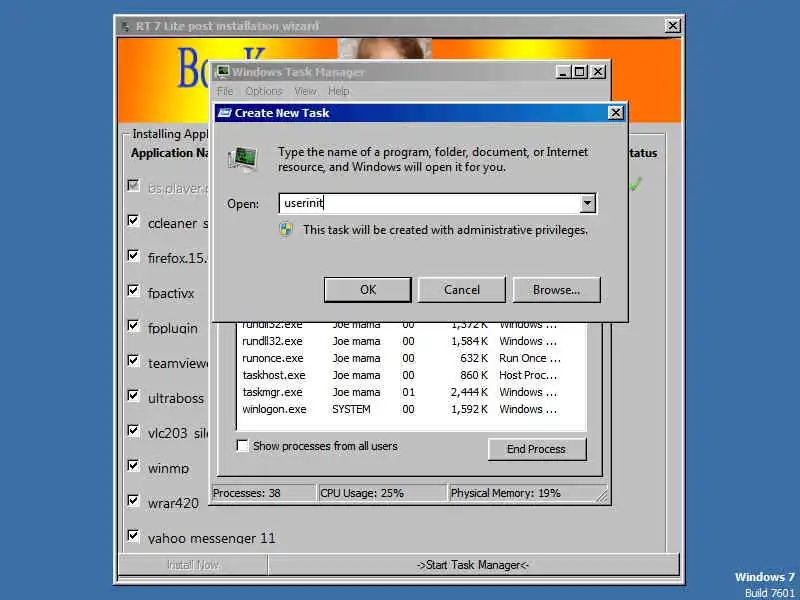Click the Run Once ... description cell
The height and width of the screenshot is (600, 800).
(x=530, y=358)
